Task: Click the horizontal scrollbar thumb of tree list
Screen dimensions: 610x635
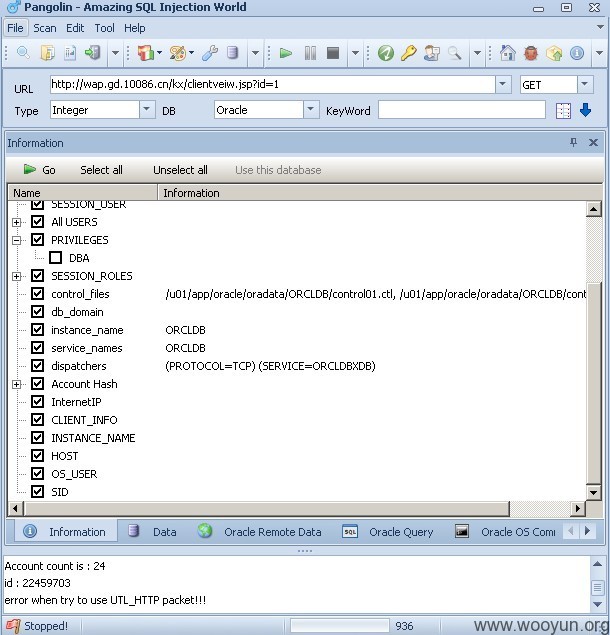Action: click(267, 508)
